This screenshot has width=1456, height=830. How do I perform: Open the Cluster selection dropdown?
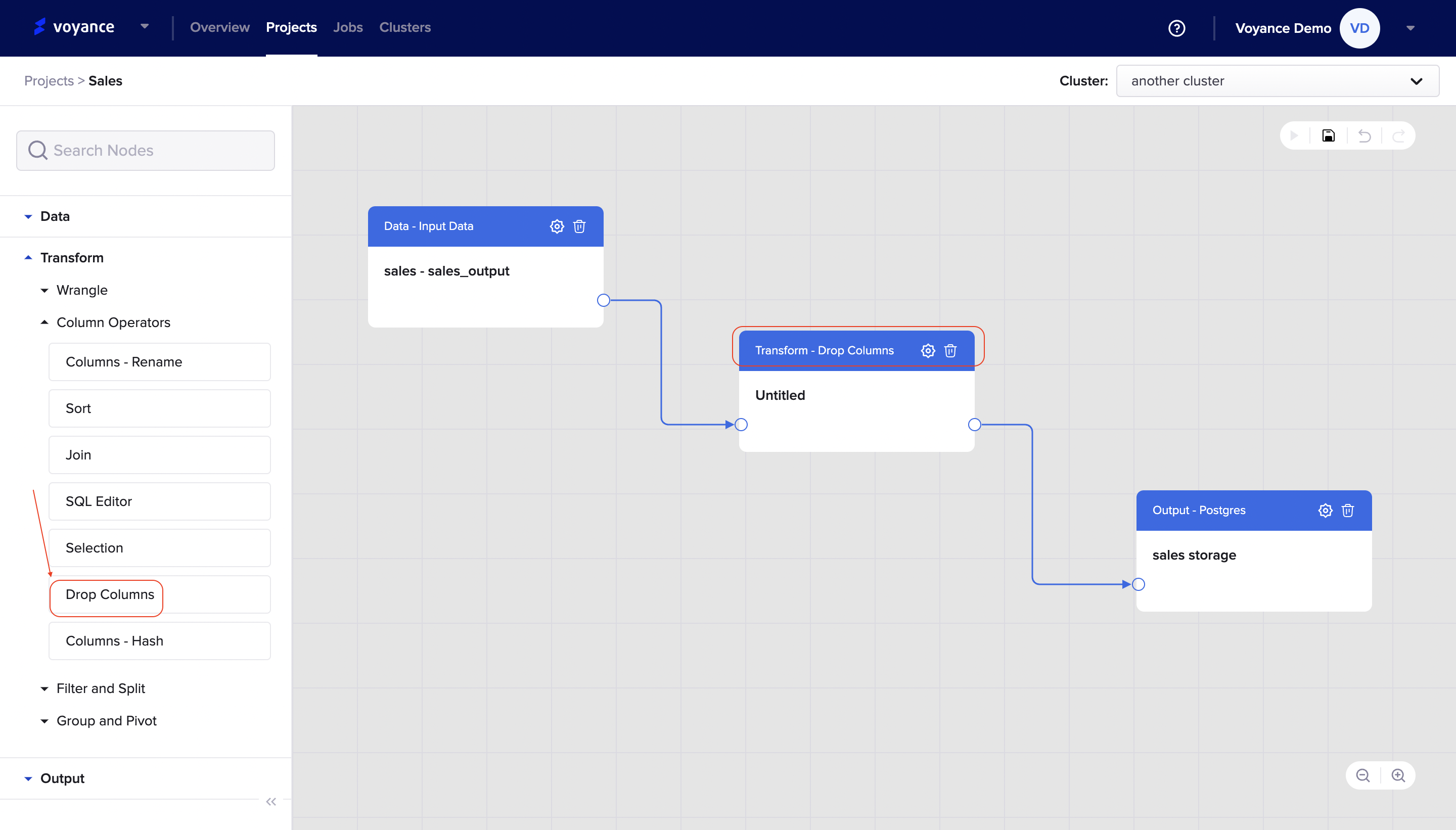(1277, 81)
